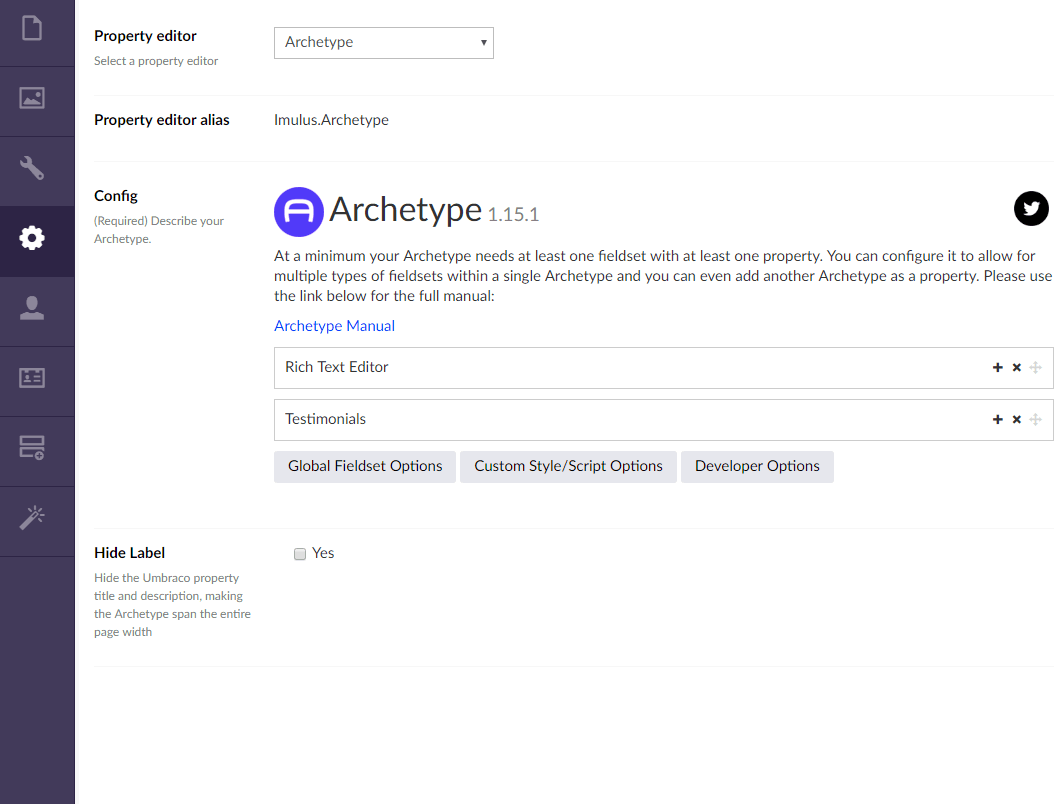Click Rich Text Editor move handle
The height and width of the screenshot is (804, 1060).
(1035, 367)
